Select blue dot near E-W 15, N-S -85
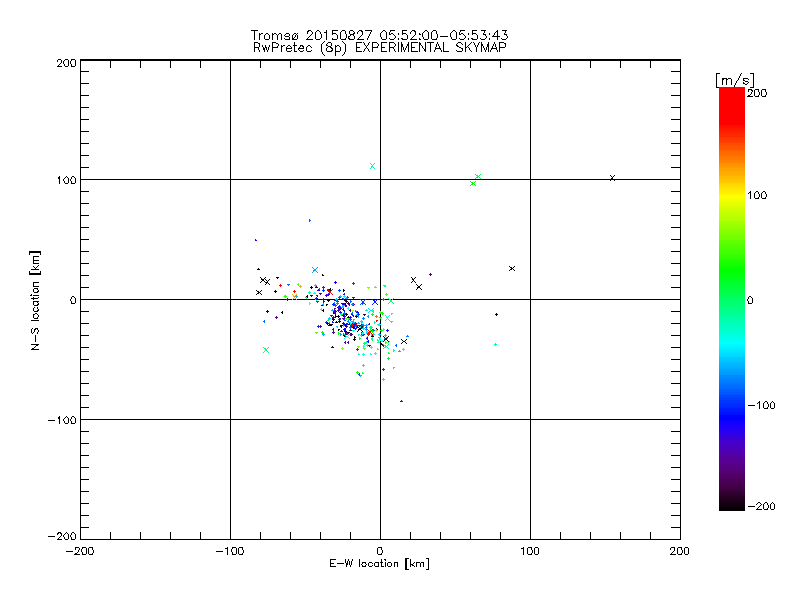This screenshot has height=600, width=800. coord(401,402)
